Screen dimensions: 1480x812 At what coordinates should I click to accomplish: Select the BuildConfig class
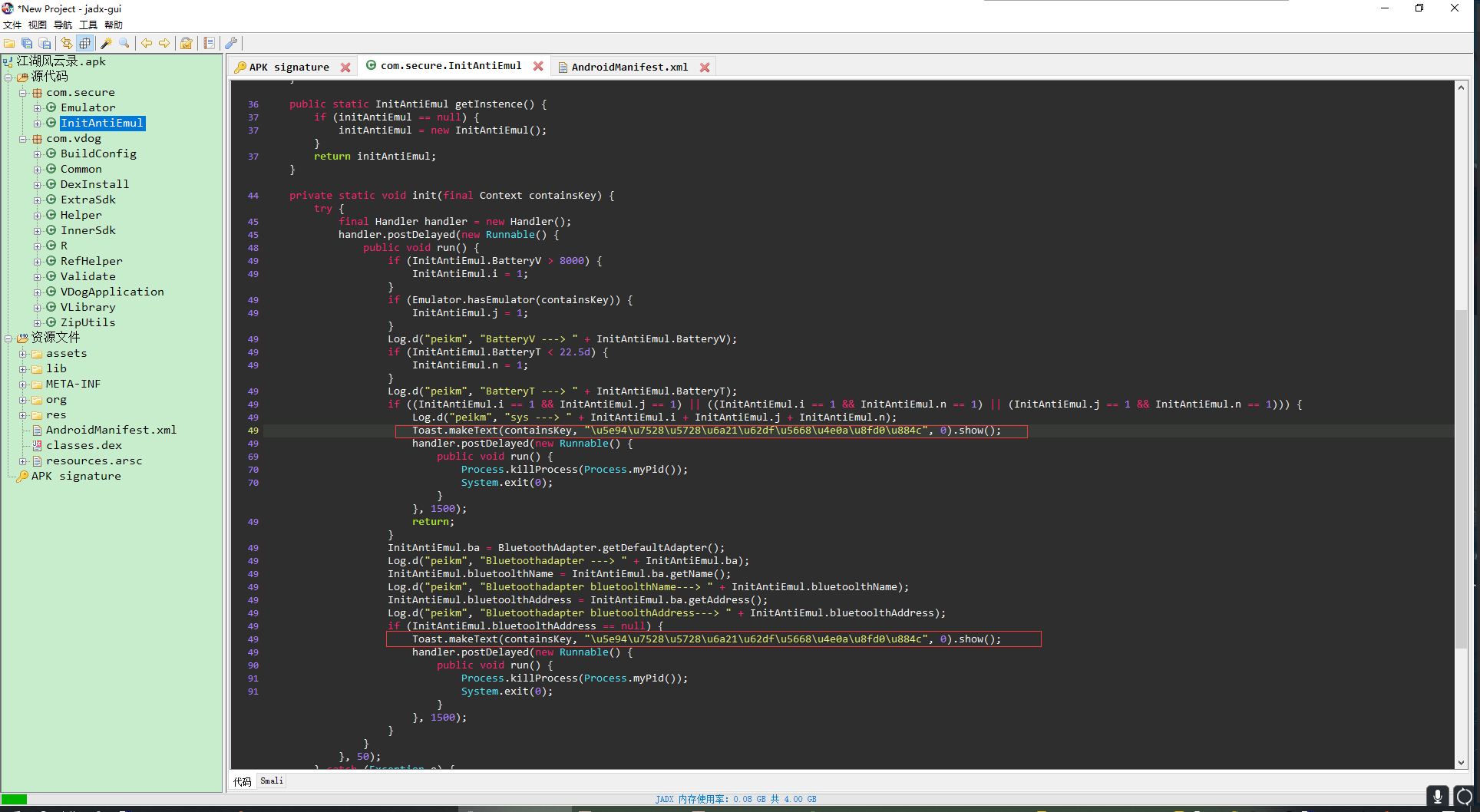click(x=98, y=153)
